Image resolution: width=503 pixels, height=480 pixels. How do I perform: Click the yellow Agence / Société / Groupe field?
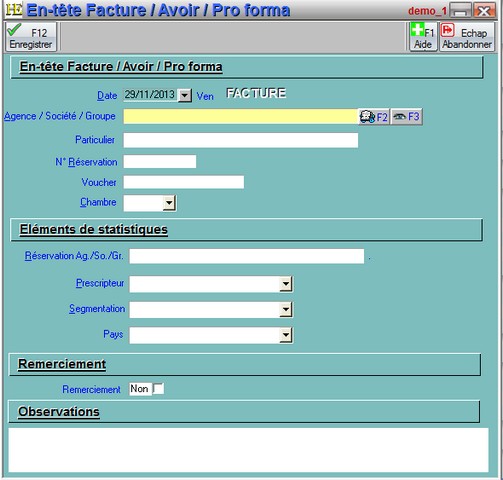point(241,117)
